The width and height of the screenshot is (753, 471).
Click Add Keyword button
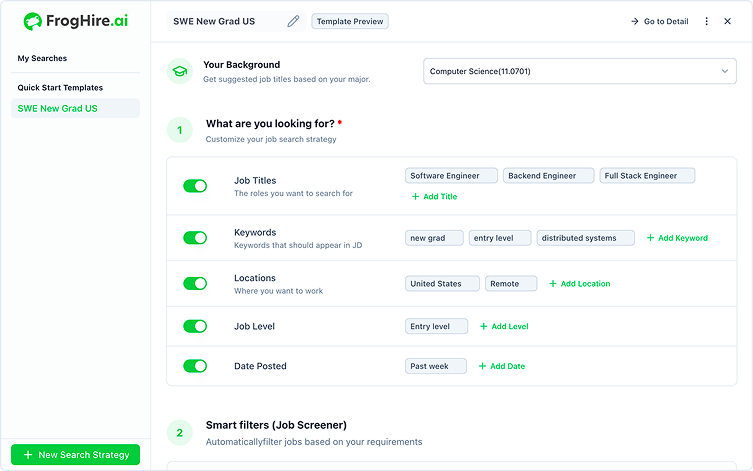[x=677, y=238]
